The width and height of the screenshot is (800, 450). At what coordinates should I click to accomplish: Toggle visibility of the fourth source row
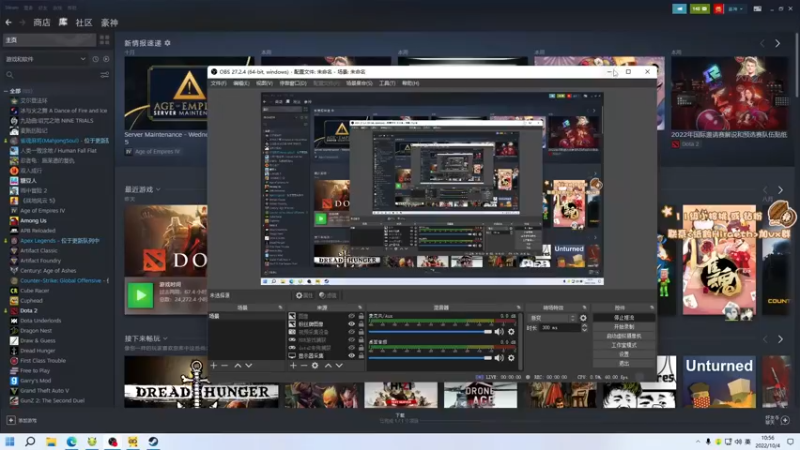coord(352,340)
